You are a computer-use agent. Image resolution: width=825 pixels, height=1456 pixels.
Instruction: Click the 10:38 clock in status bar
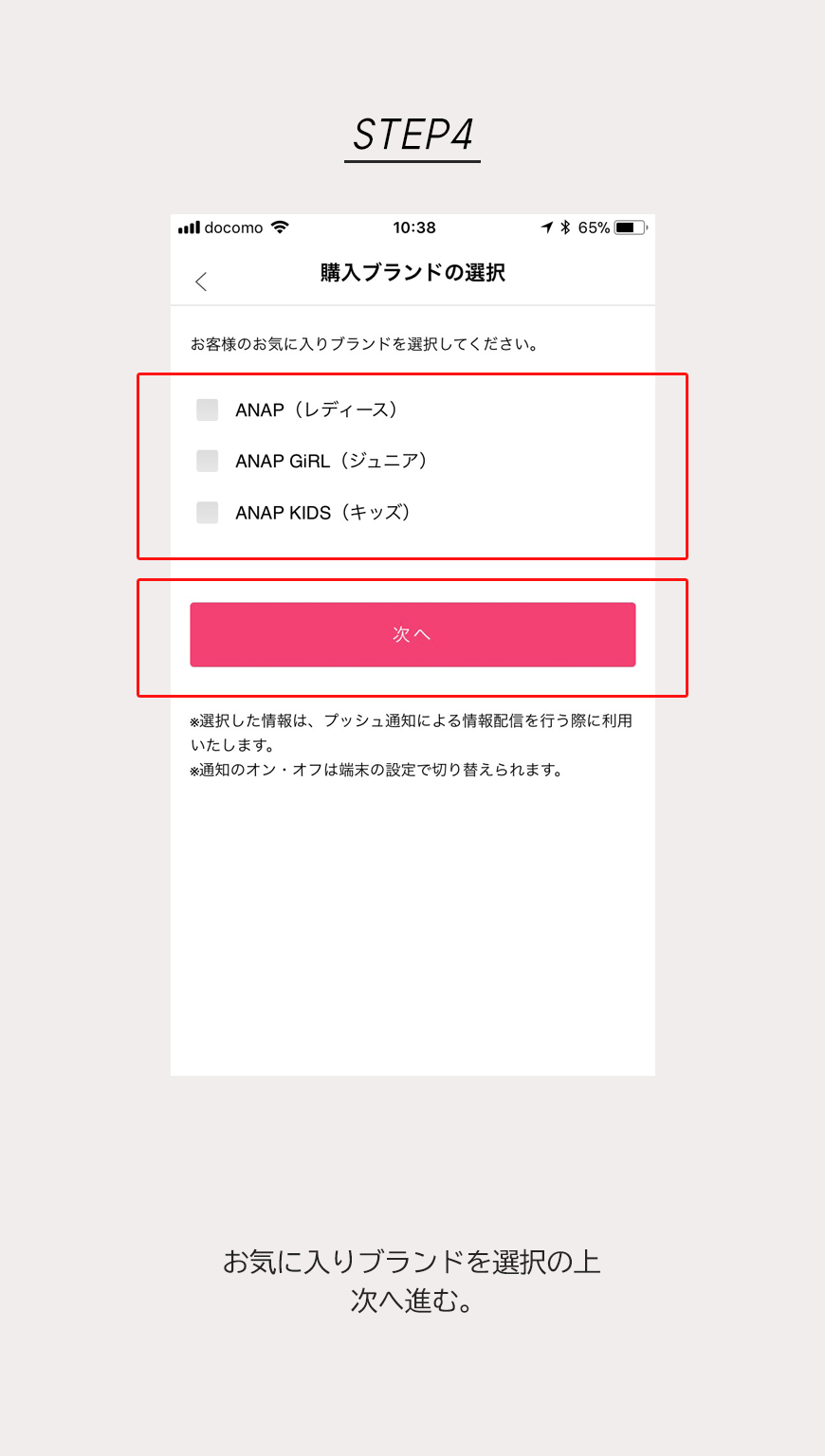pos(414,227)
